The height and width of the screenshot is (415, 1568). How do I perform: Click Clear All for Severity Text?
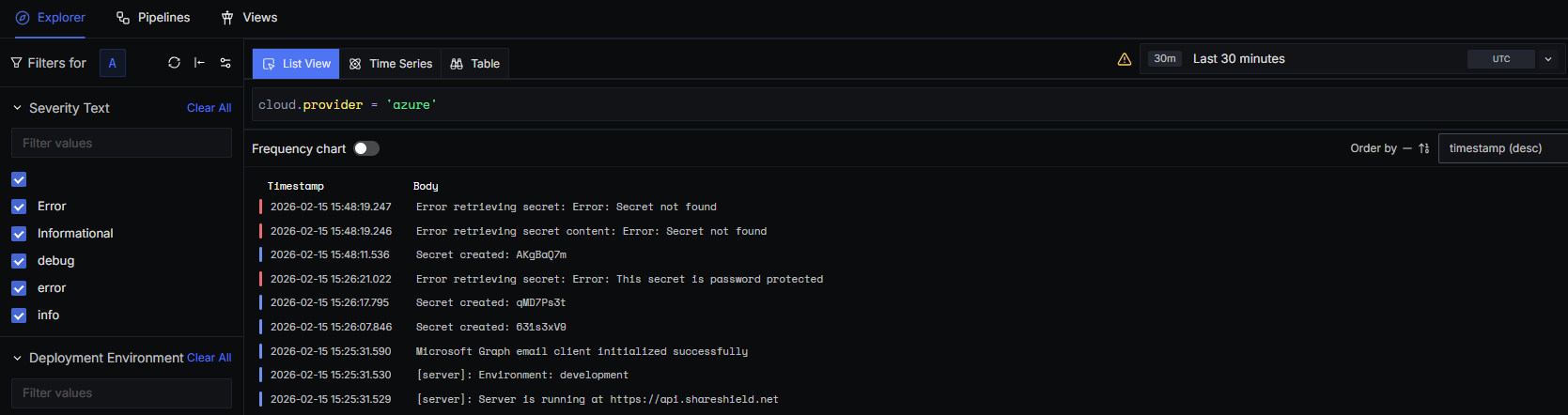(209, 108)
